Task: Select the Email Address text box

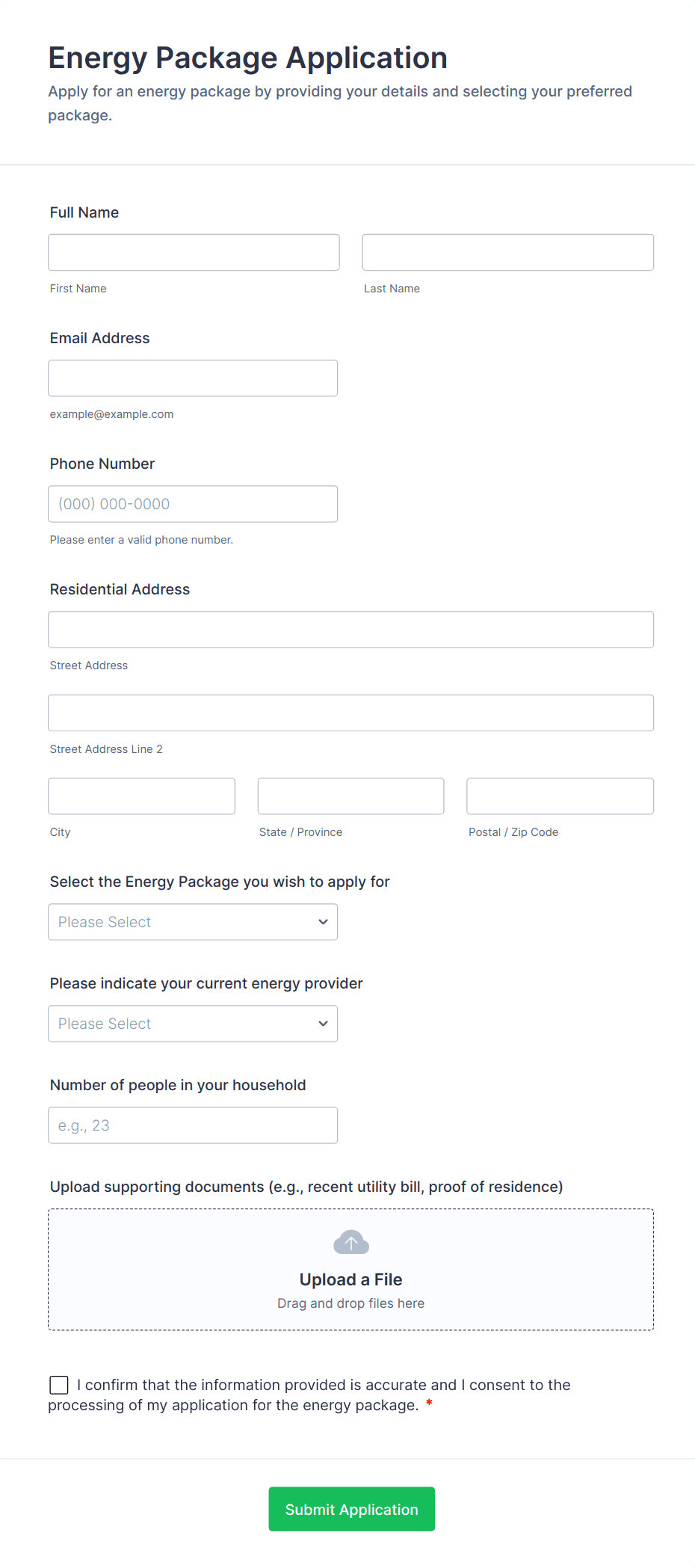Action: coord(193,378)
